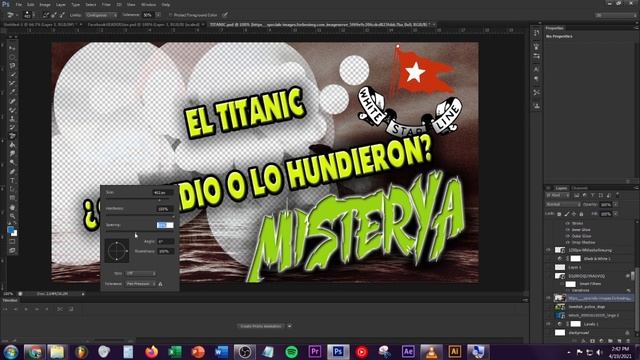This screenshot has height=360, width=640.
Task: Click Lock image pixels brush icon
Action: click(567, 214)
